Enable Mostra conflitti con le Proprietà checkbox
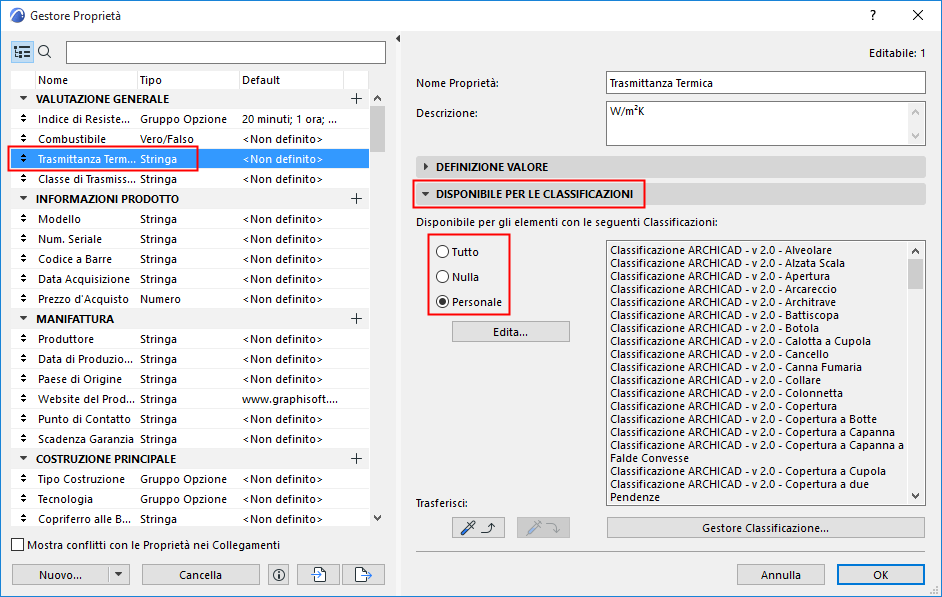The width and height of the screenshot is (942, 597). [18, 545]
